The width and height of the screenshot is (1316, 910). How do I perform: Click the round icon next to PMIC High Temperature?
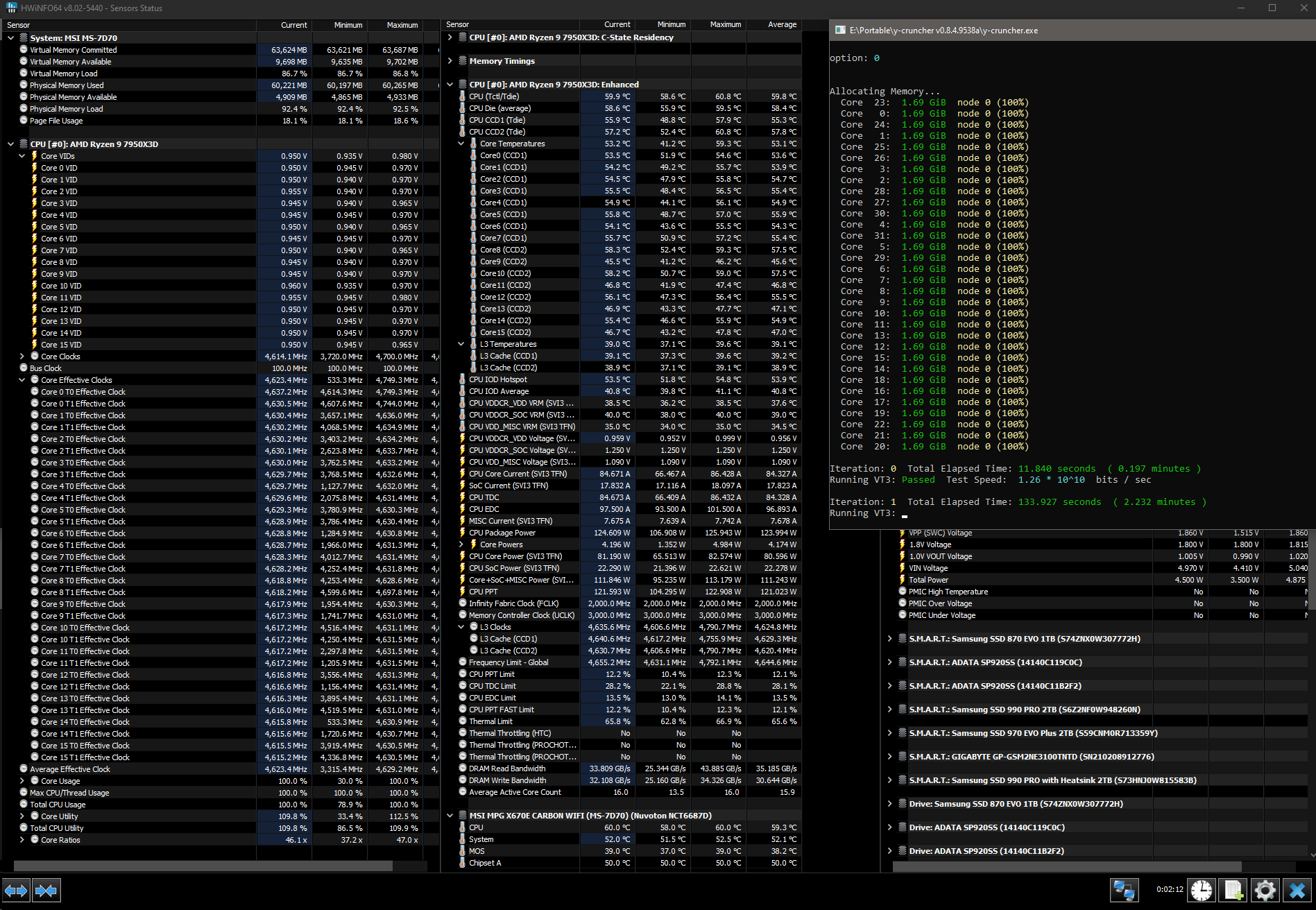[x=903, y=592]
